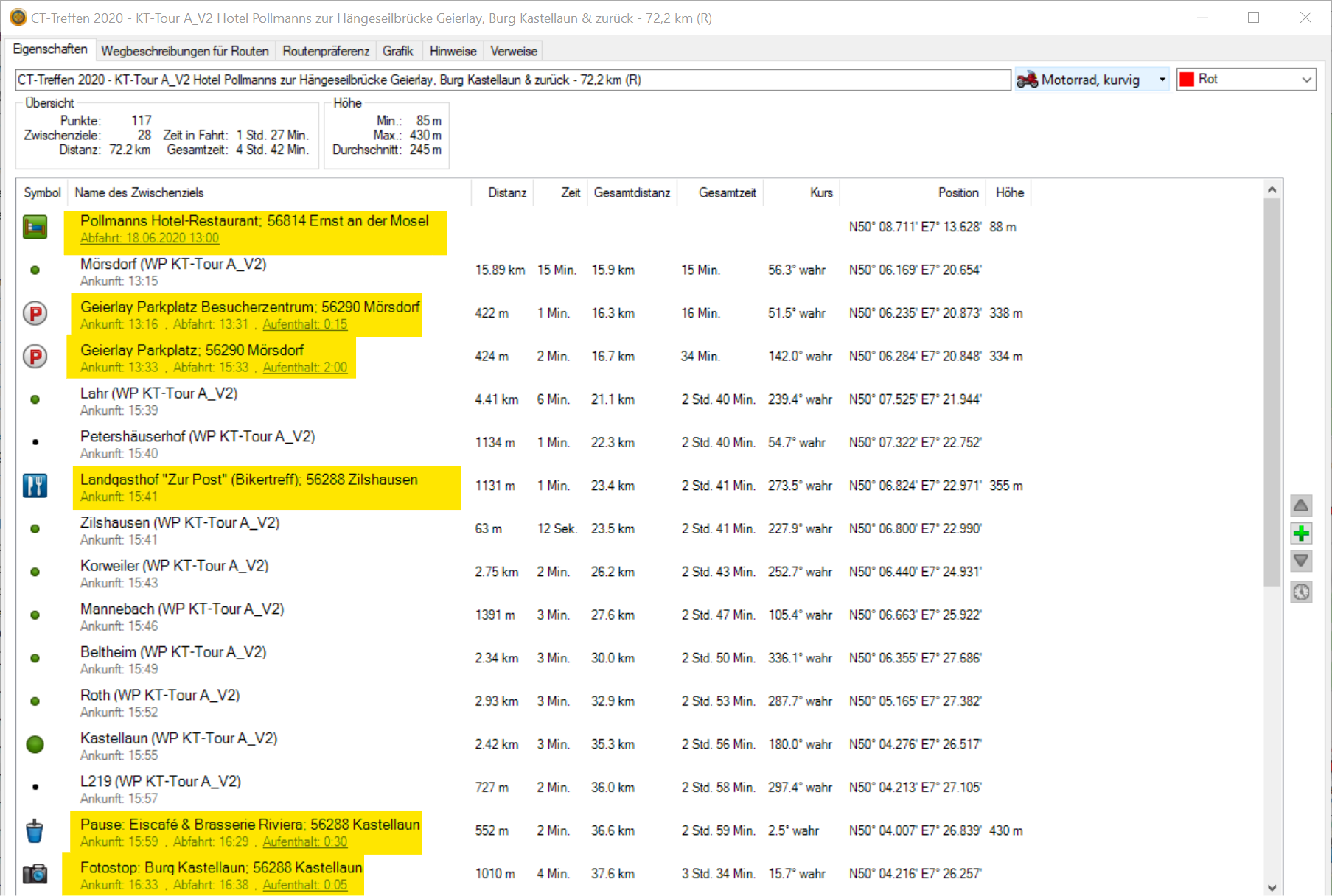Screen dimensions: 1332x896
Task: Switch to the Grafik tab
Action: click(397, 51)
